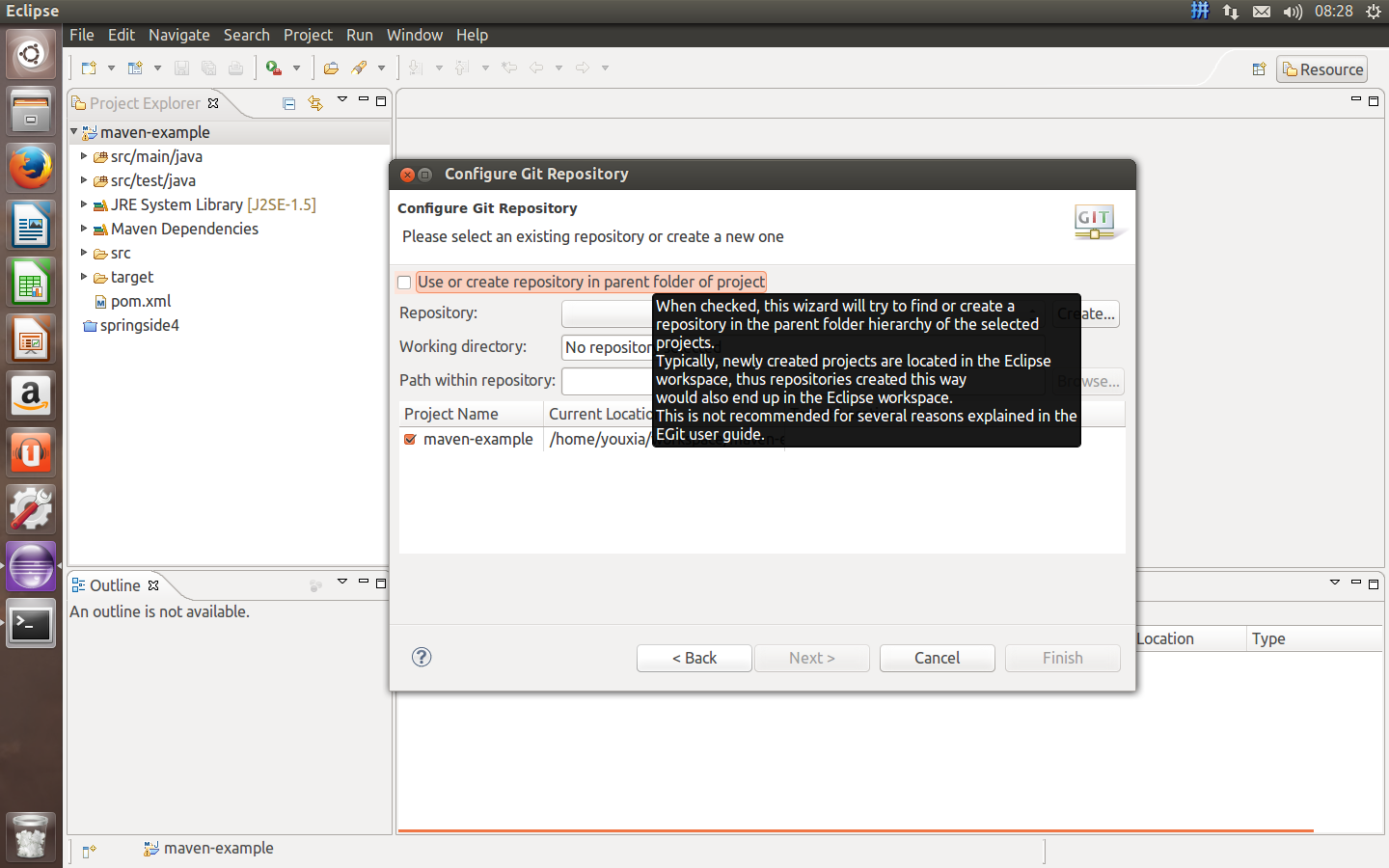The image size is (1389, 868).
Task: Click the < Back button
Action: [x=694, y=658]
